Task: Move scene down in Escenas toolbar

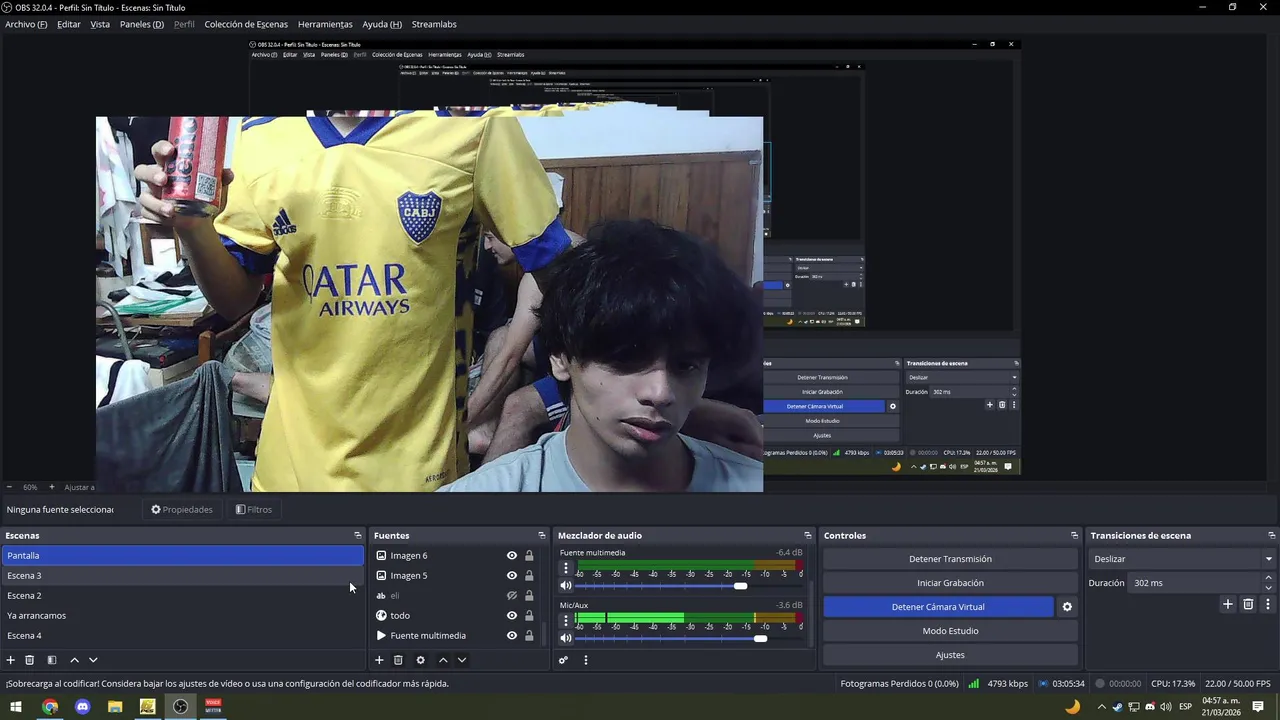Action: tap(93, 660)
